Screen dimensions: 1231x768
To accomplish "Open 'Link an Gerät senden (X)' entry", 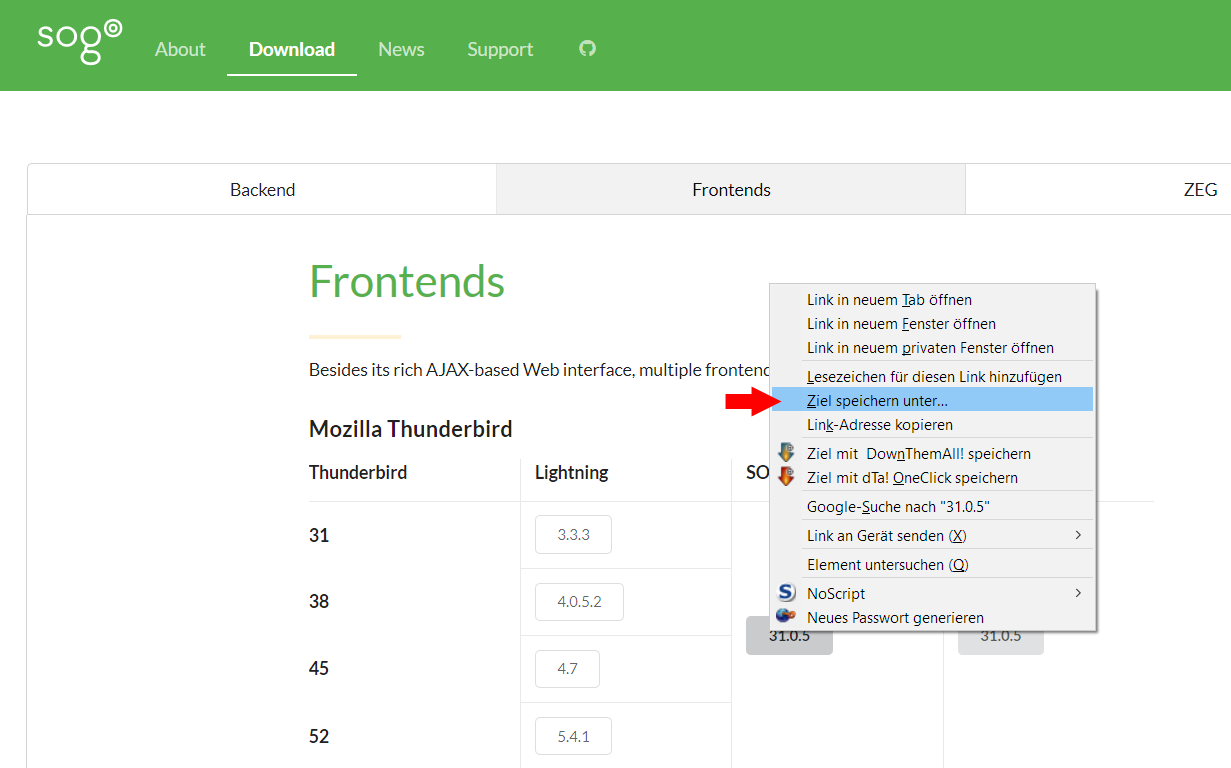I will point(932,535).
